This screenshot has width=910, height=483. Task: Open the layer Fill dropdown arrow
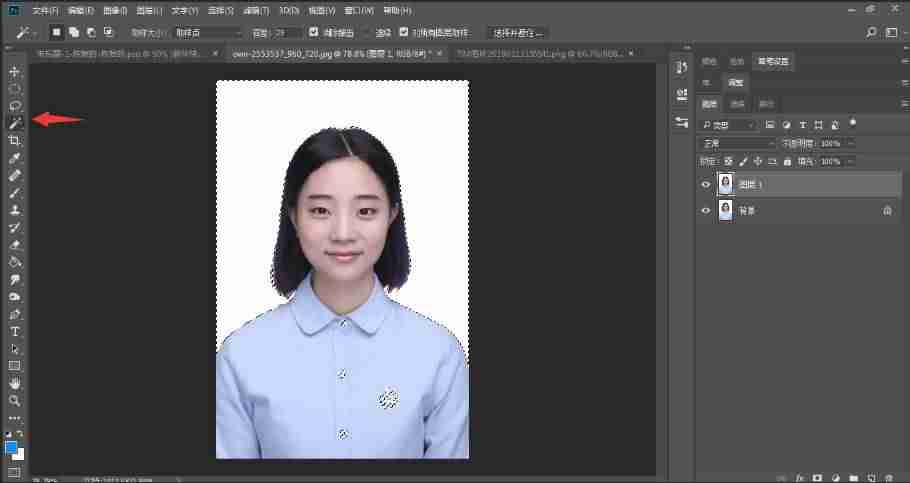(851, 161)
